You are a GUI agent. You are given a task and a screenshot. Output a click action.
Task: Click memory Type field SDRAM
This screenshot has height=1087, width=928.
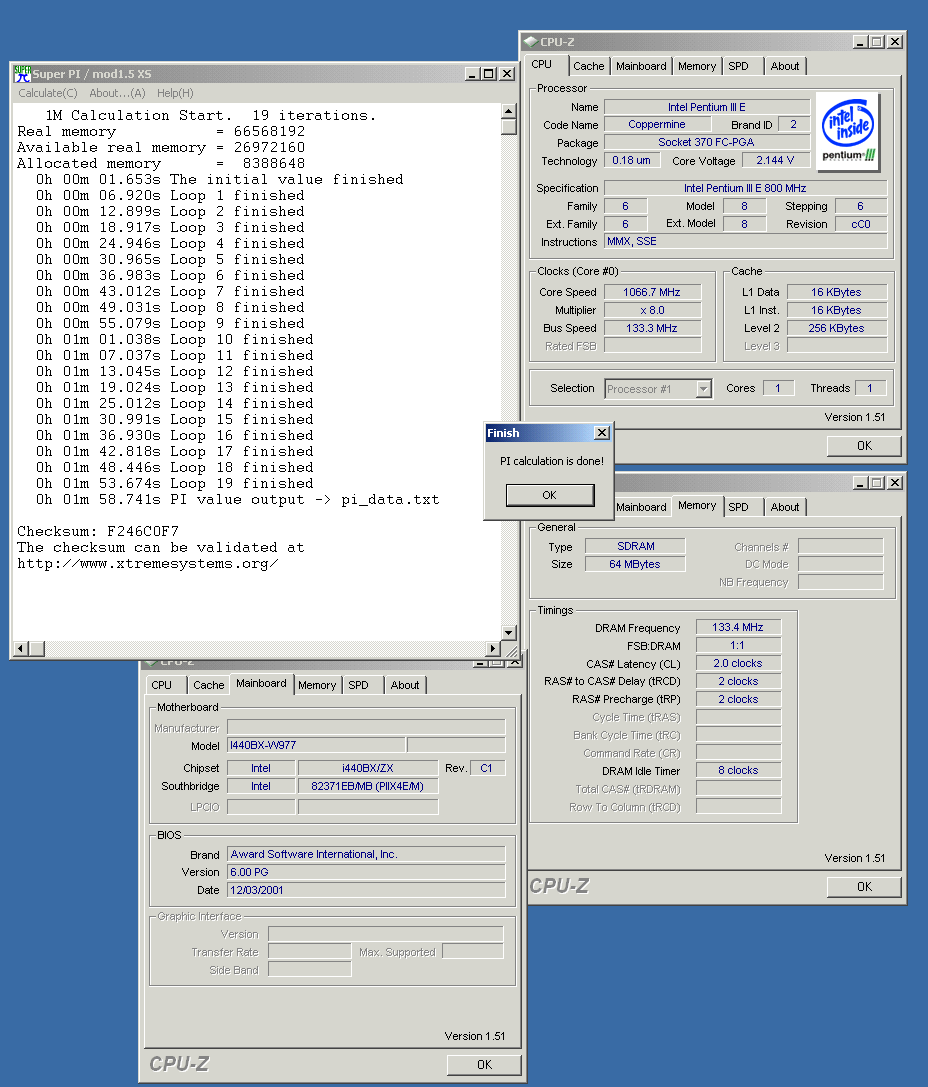pyautogui.click(x=636, y=546)
